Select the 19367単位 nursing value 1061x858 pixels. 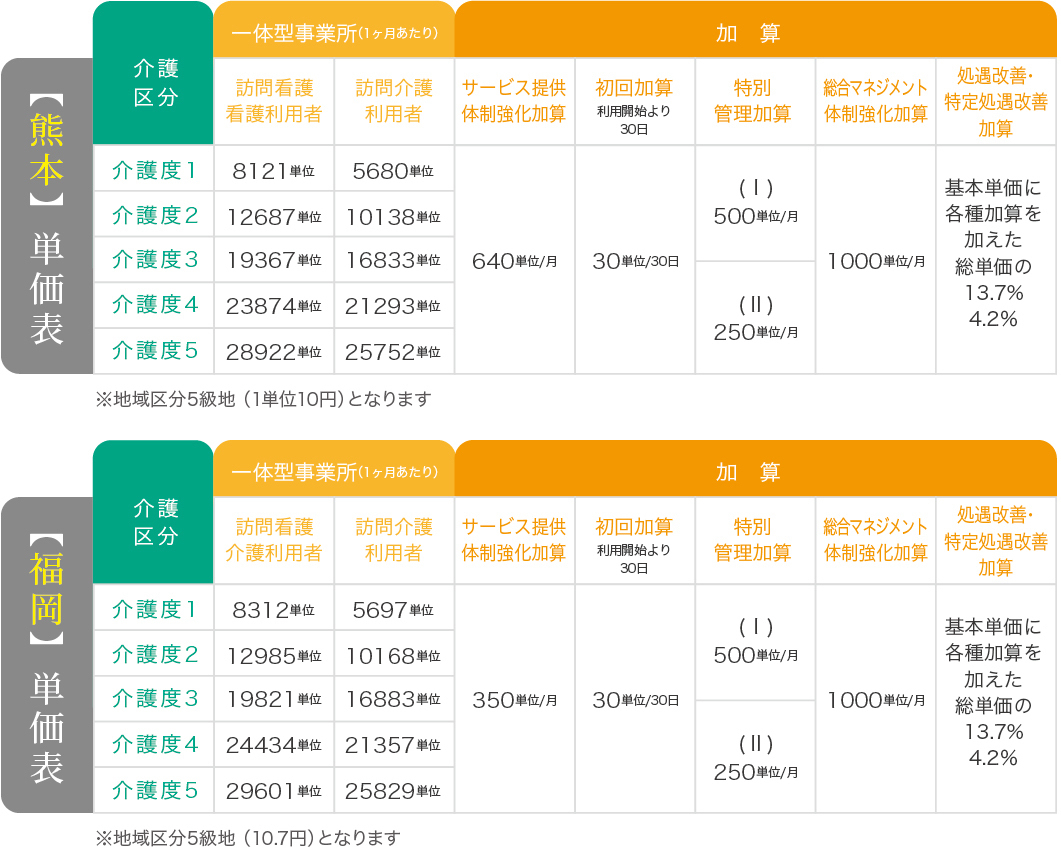click(273, 261)
